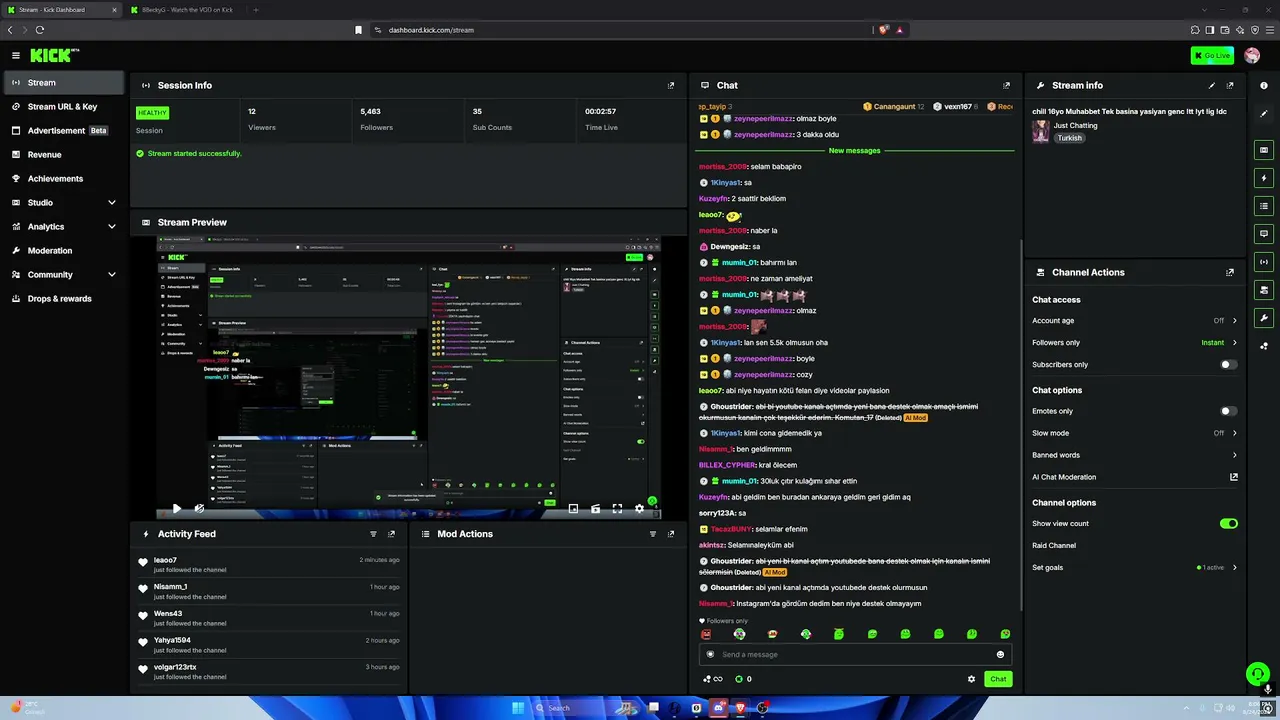
Task: Open Moderation in the sidebar
Action: tap(65, 251)
